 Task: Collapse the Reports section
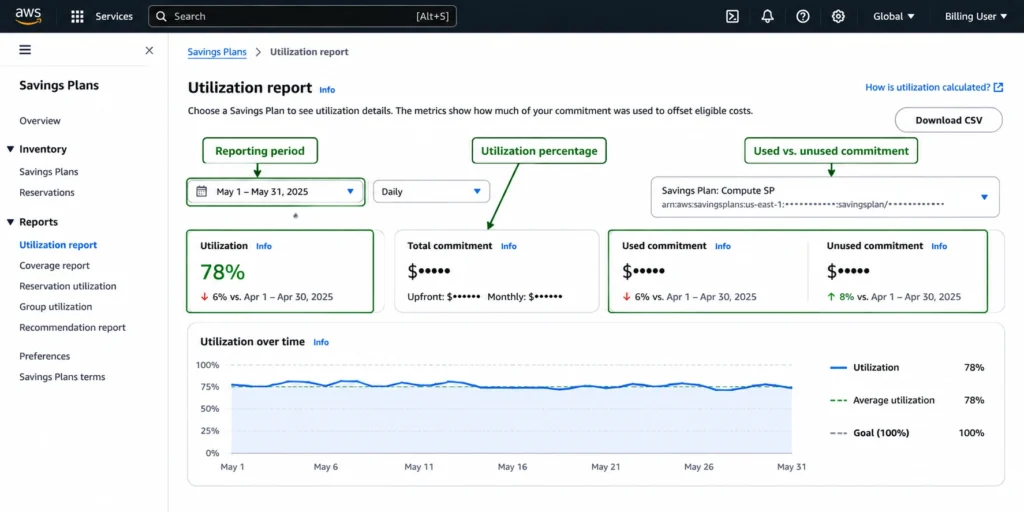pyautogui.click(x=10, y=222)
